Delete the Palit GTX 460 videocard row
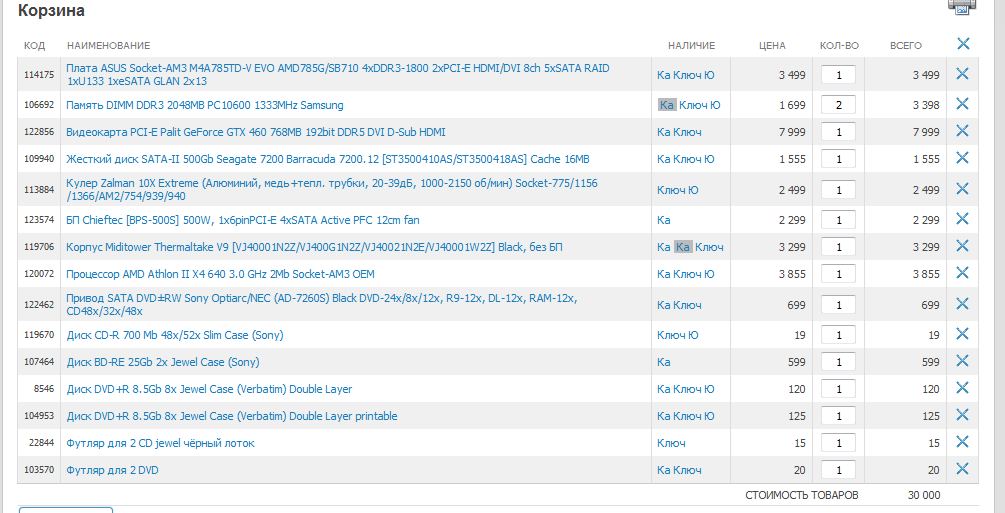Image resolution: width=1005 pixels, height=513 pixels. tap(962, 131)
